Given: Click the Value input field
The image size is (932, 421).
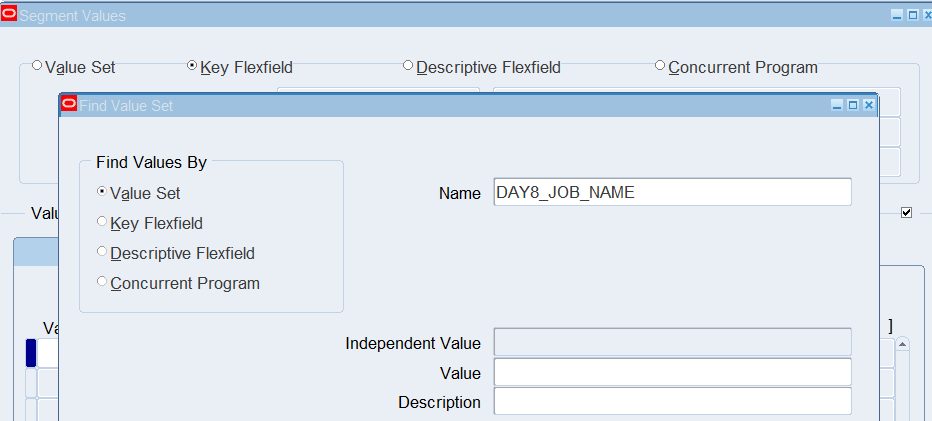Looking at the screenshot, I should [672, 372].
